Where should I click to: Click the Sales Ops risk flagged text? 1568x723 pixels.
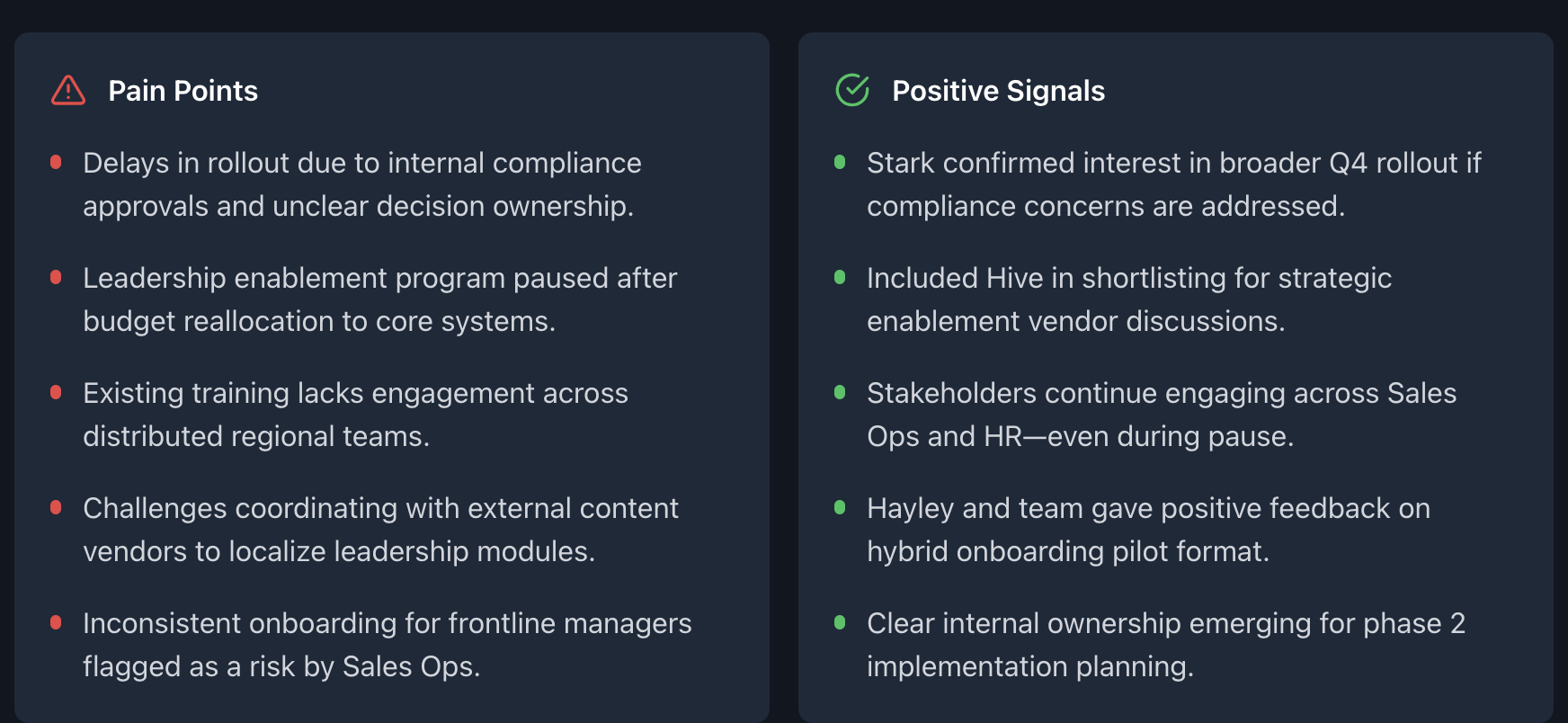(388, 645)
